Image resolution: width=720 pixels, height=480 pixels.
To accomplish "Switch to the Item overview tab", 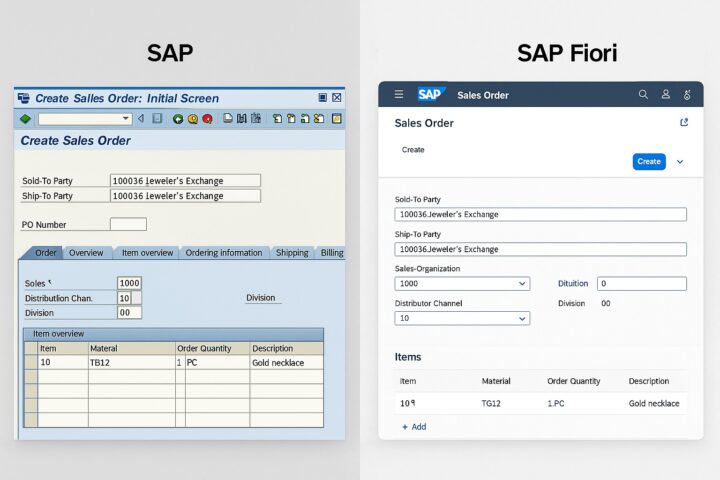I will pyautogui.click(x=147, y=253).
